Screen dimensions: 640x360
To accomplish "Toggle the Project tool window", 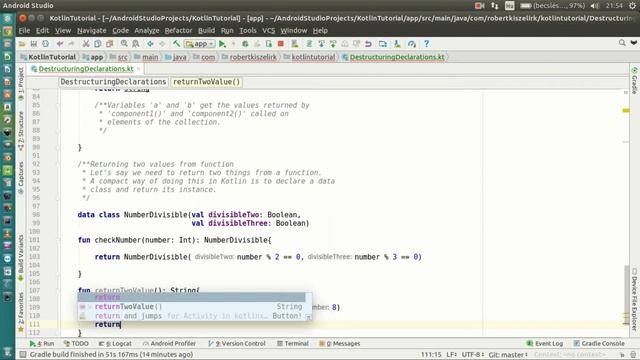I will coord(21,83).
